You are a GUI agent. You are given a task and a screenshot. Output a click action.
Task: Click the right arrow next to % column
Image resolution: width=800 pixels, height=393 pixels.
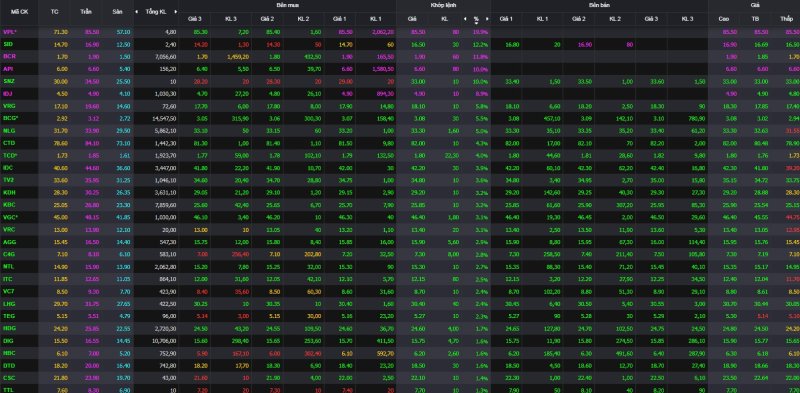(x=487, y=19)
